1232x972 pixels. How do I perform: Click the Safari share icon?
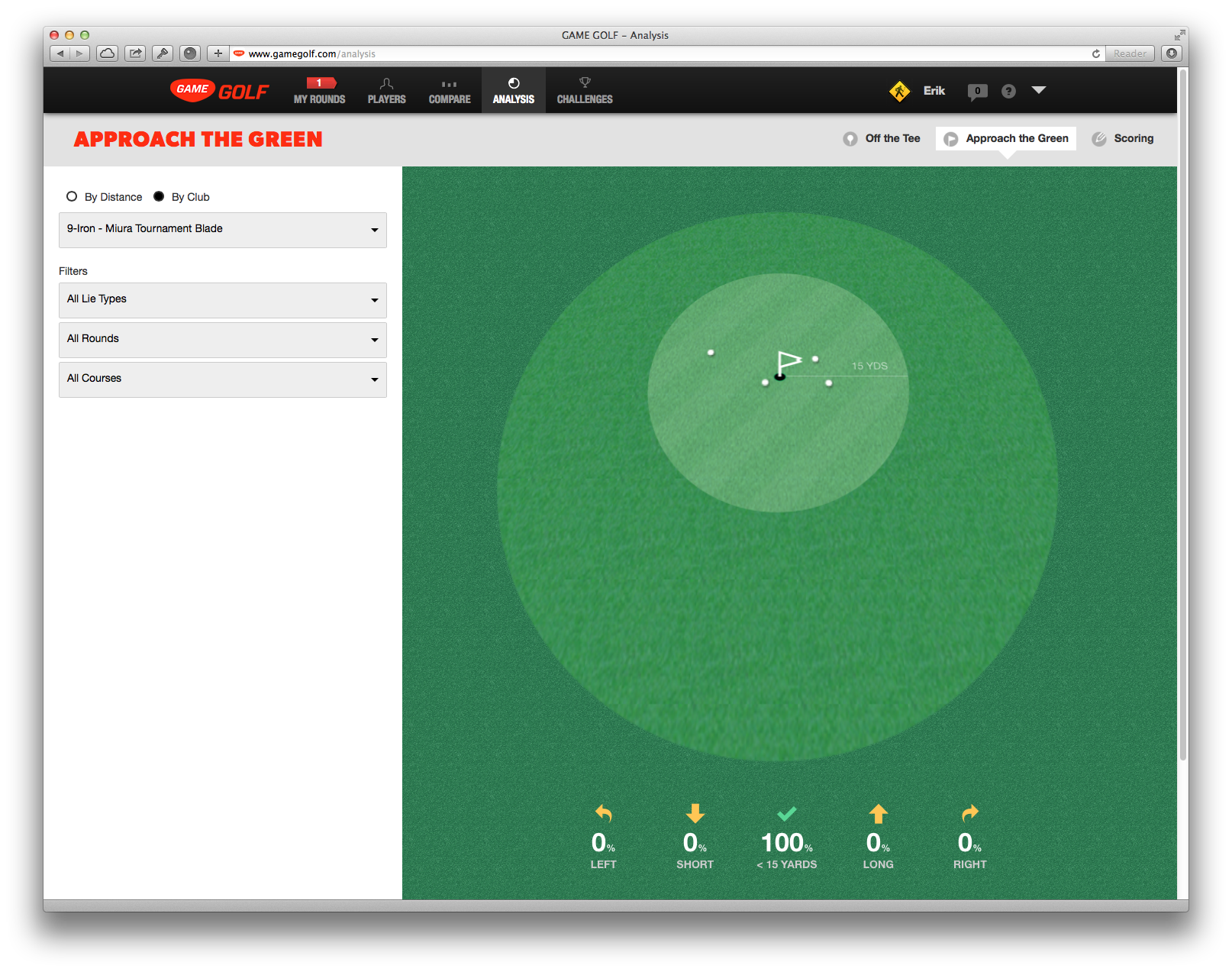pos(135,53)
